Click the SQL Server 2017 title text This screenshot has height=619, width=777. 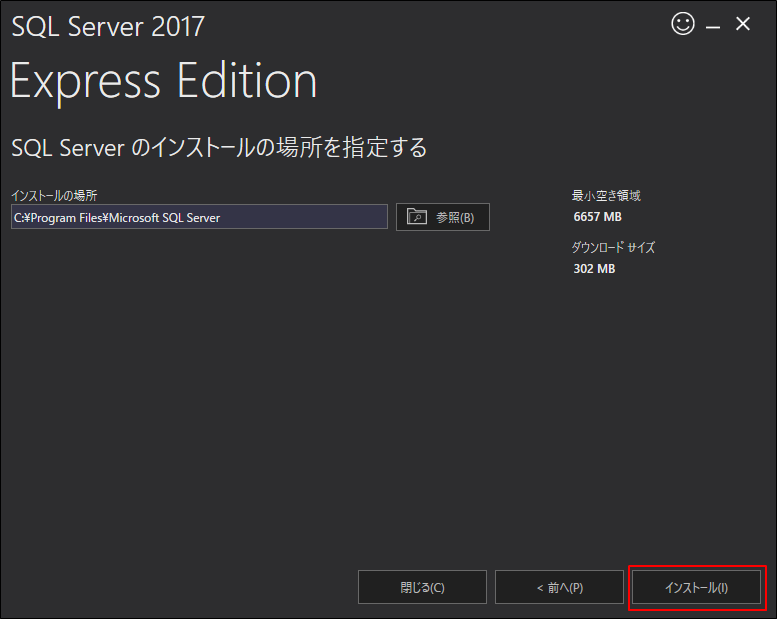[x=108, y=27]
